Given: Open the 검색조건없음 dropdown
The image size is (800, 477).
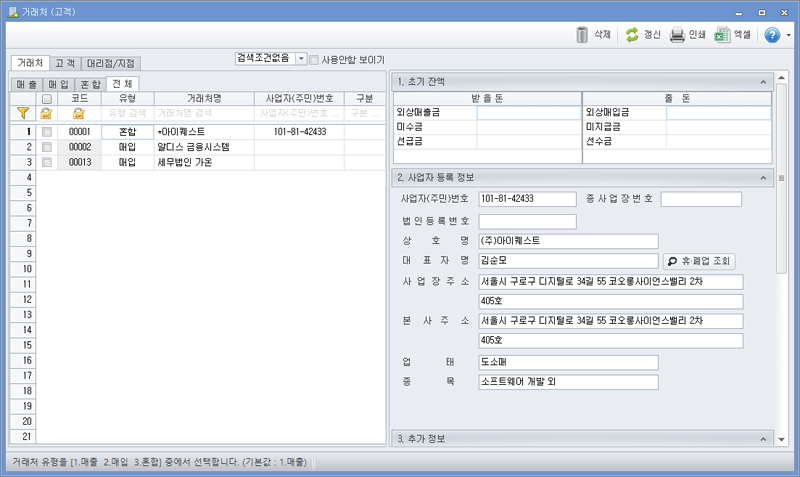Looking at the screenshot, I should coord(302,60).
